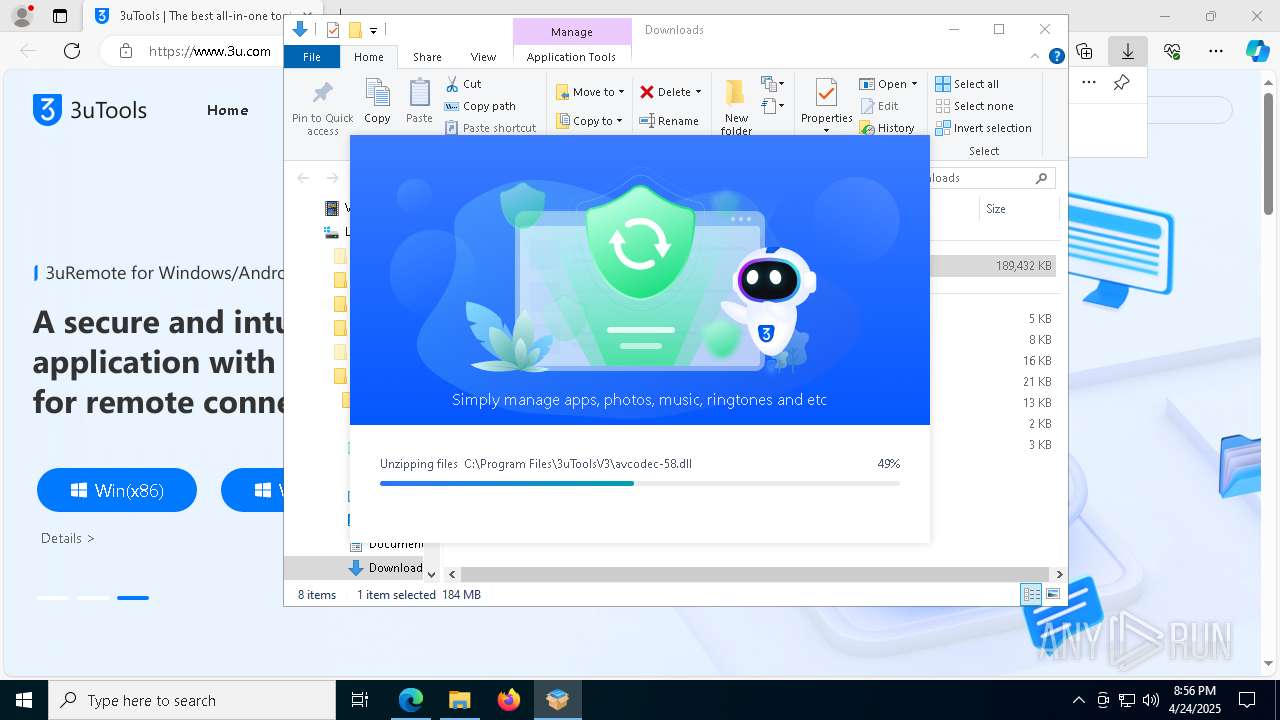This screenshot has width=1280, height=720.
Task: Open the Windows Start menu
Action: pyautogui.click(x=24, y=700)
